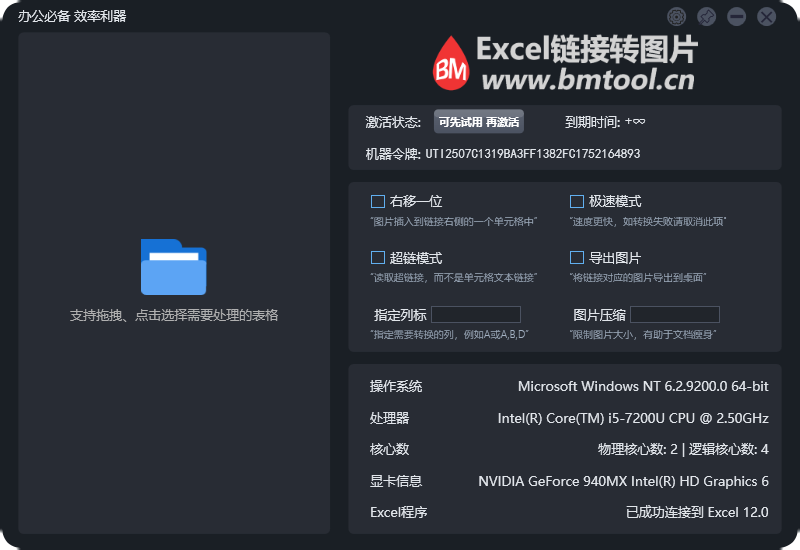The height and width of the screenshot is (550, 800).
Task: Enable the 右移一位 checkbox
Action: [378, 202]
